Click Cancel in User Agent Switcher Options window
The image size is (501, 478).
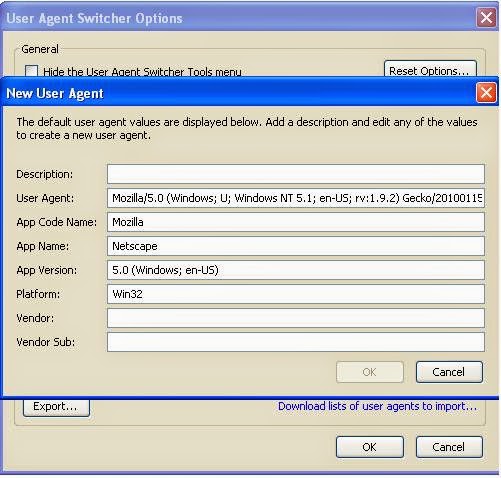(449, 447)
